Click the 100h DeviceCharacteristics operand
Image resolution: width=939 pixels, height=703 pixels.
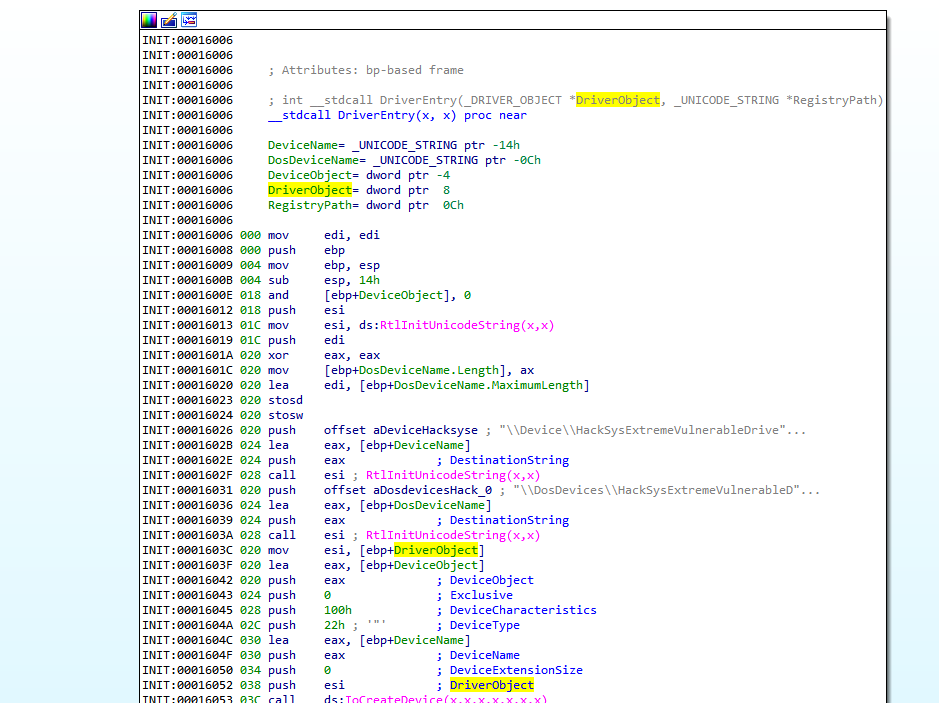tap(337, 610)
